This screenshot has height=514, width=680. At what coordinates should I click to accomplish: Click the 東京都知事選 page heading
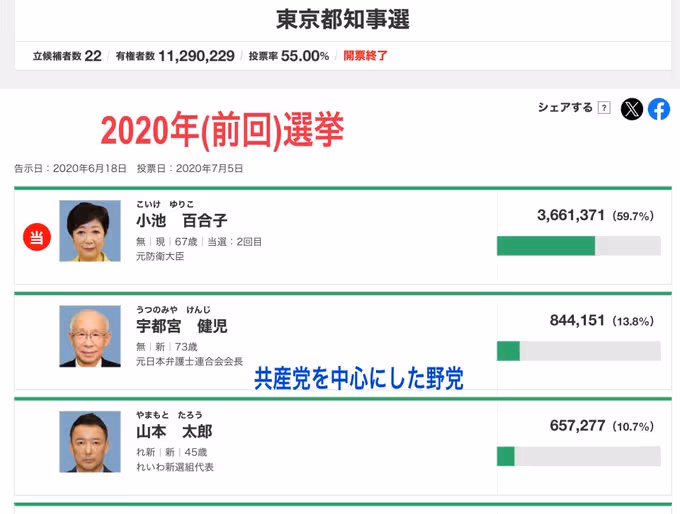[342, 19]
